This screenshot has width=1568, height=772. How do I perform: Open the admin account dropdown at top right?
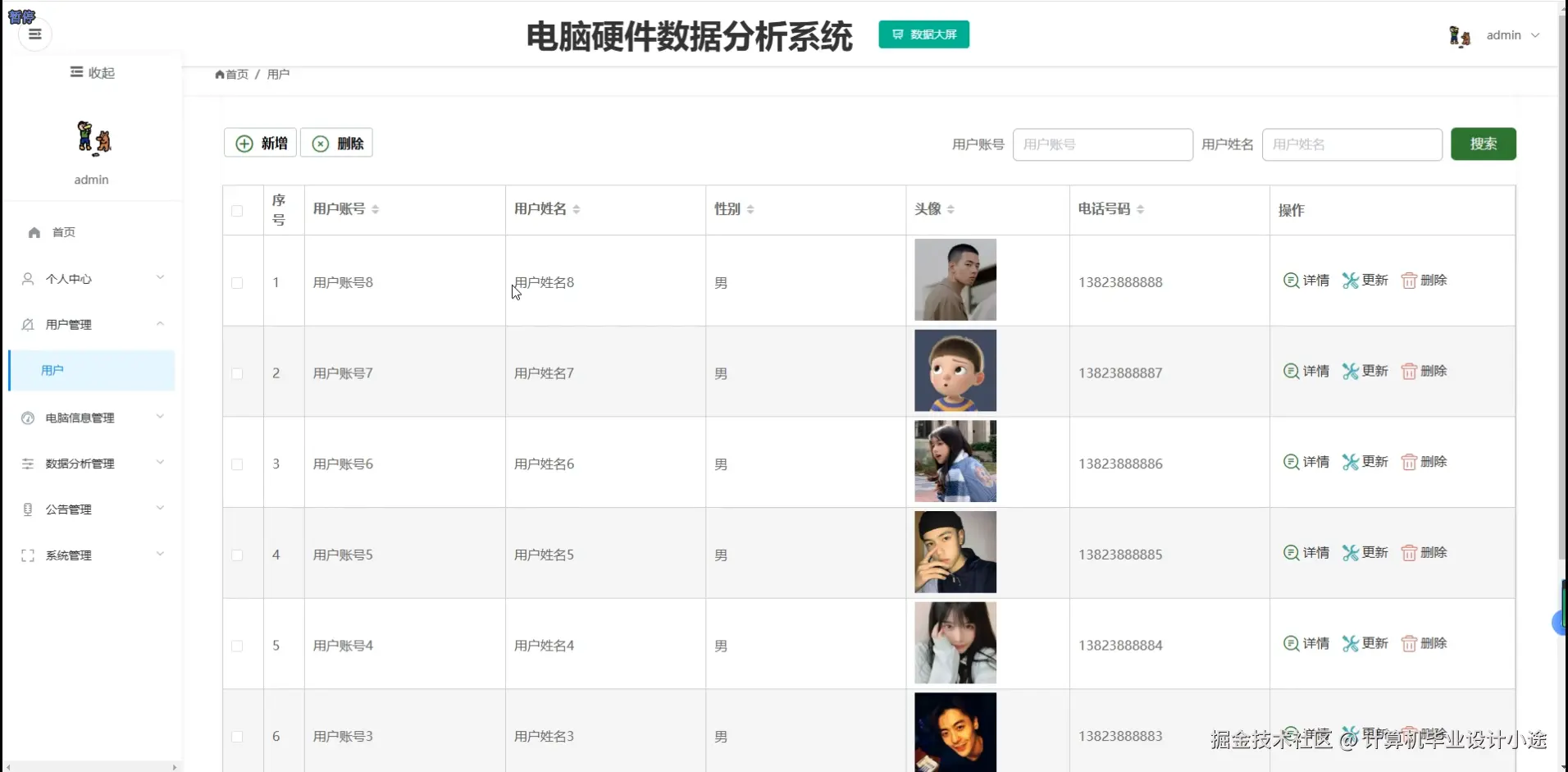[1513, 35]
